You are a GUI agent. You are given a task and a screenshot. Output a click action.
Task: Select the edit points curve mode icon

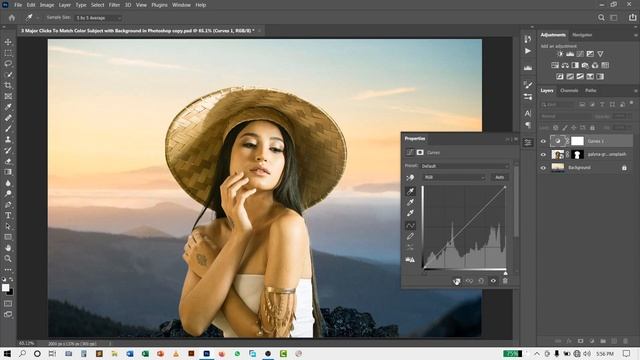click(410, 225)
